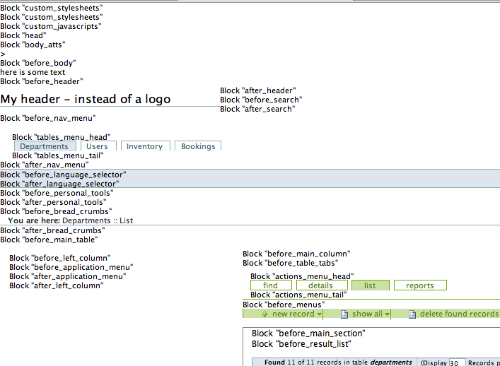
Task: Click the text Block "after_left_column"
Action: pos(56,286)
